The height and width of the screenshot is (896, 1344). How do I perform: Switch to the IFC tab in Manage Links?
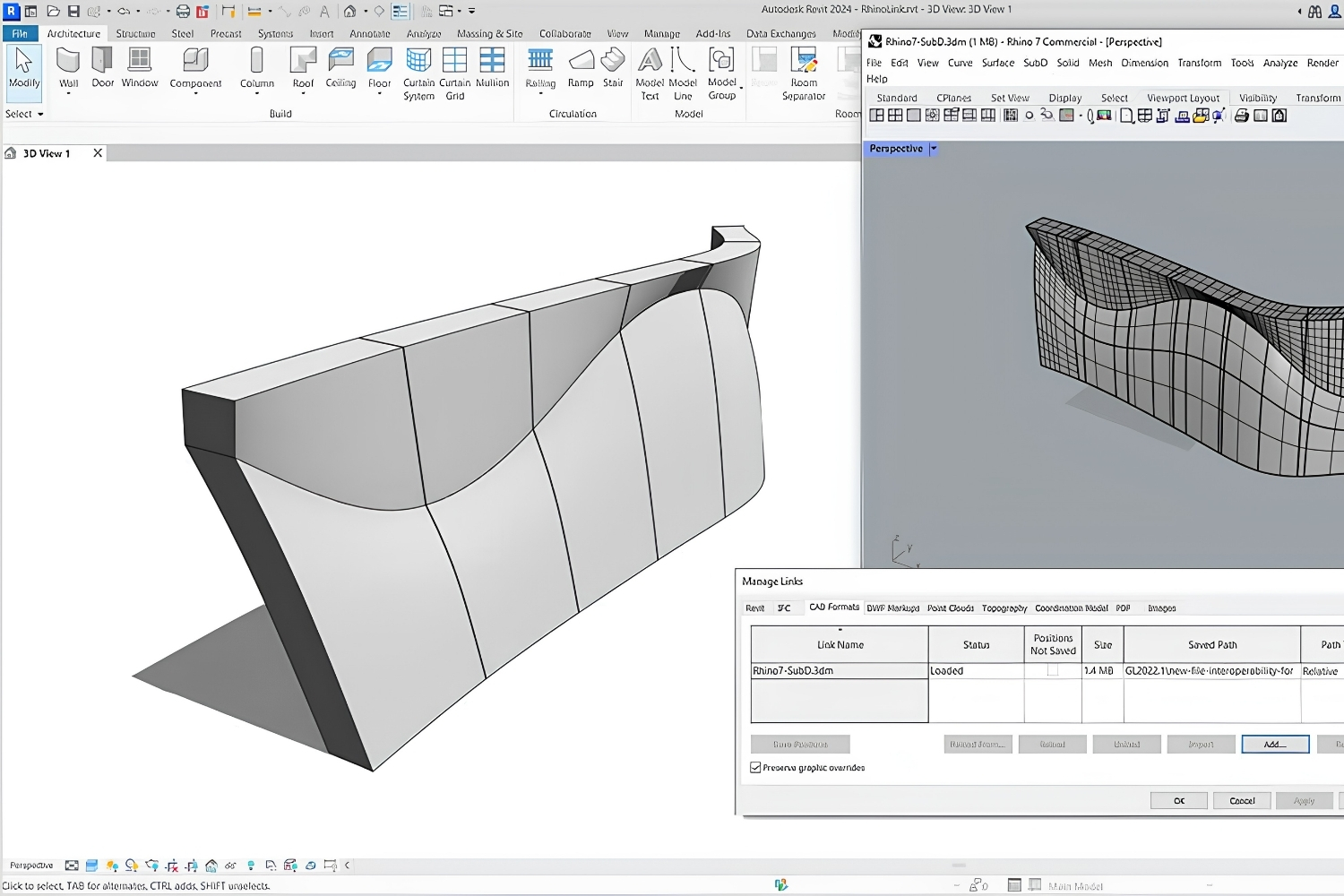784,607
